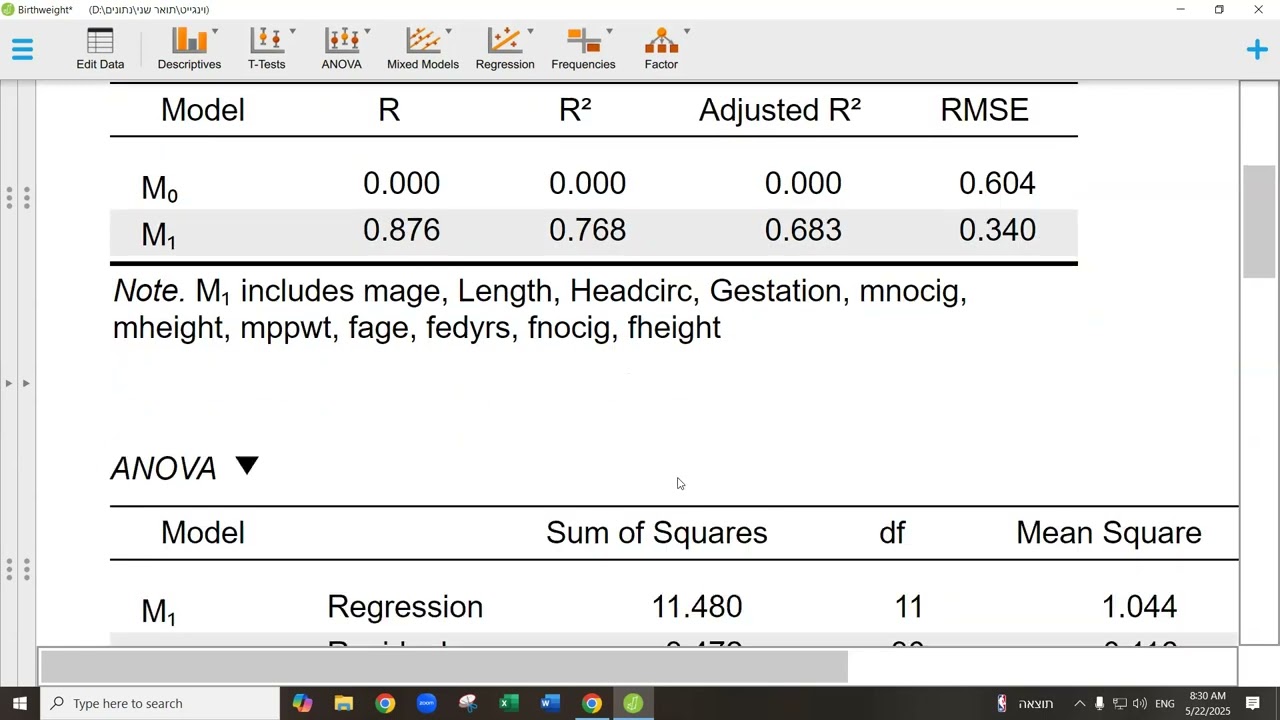Select the sum of squares value 11.480
This screenshot has height=720, width=1280.
pos(697,607)
